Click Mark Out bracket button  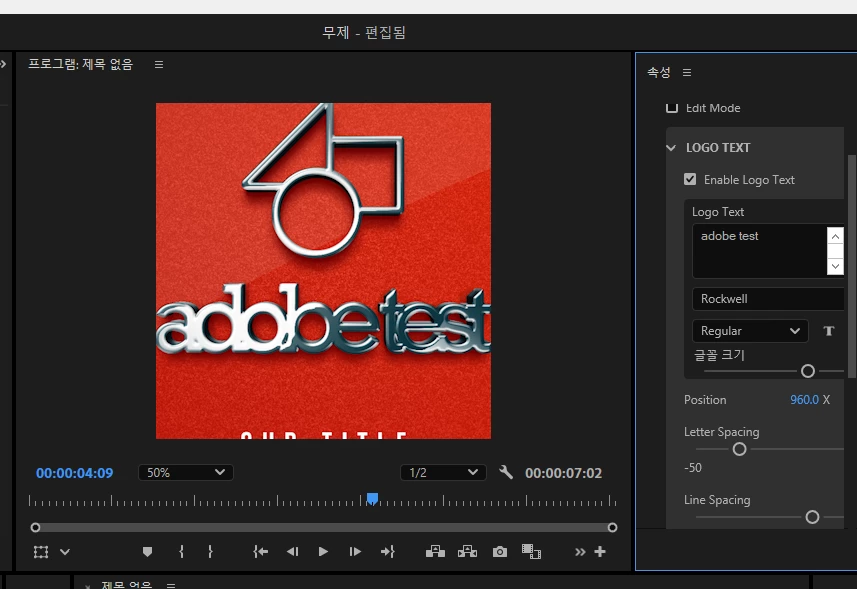click(210, 552)
